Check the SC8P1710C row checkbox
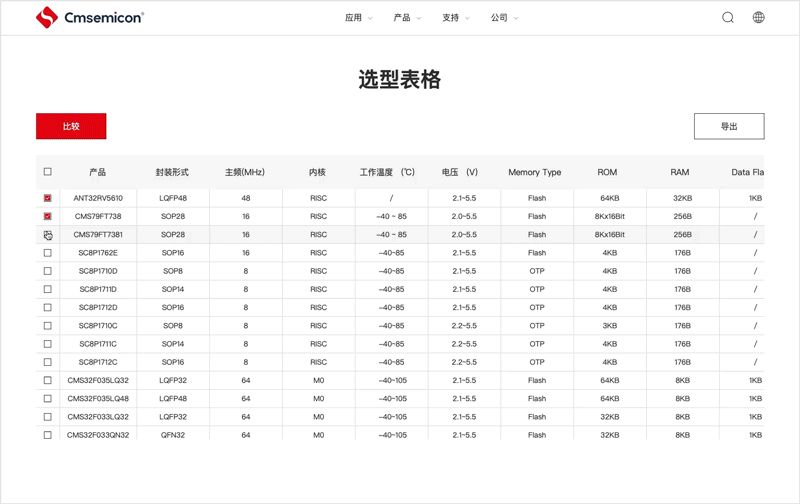800x504 pixels. tap(47, 325)
